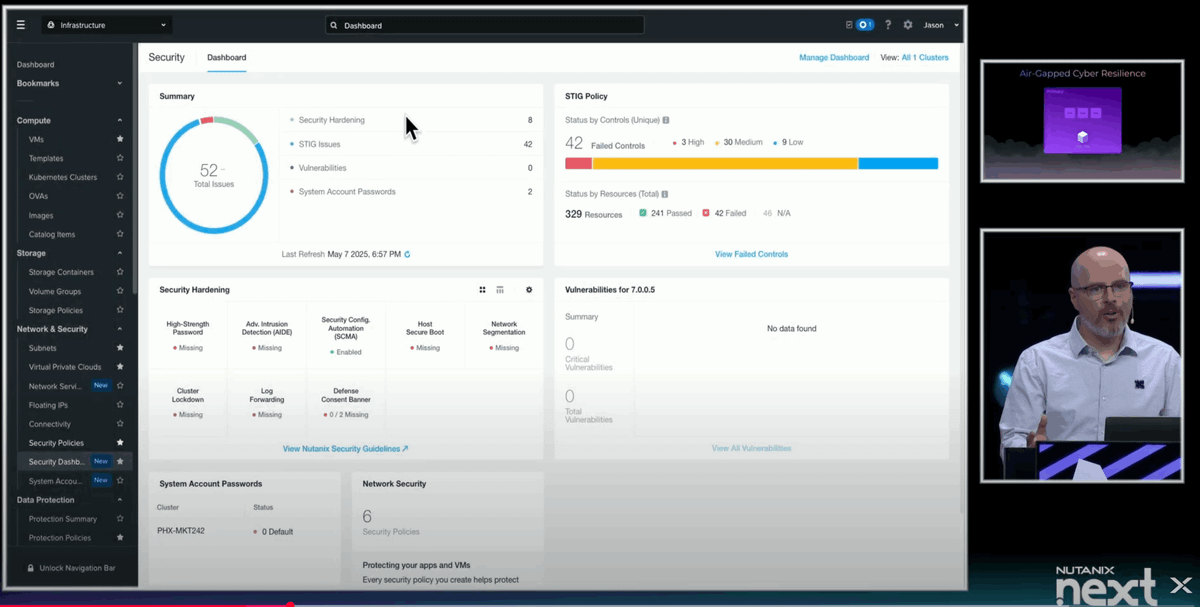Click the Summary refresh icon
The width and height of the screenshot is (1200, 607).
pos(407,254)
